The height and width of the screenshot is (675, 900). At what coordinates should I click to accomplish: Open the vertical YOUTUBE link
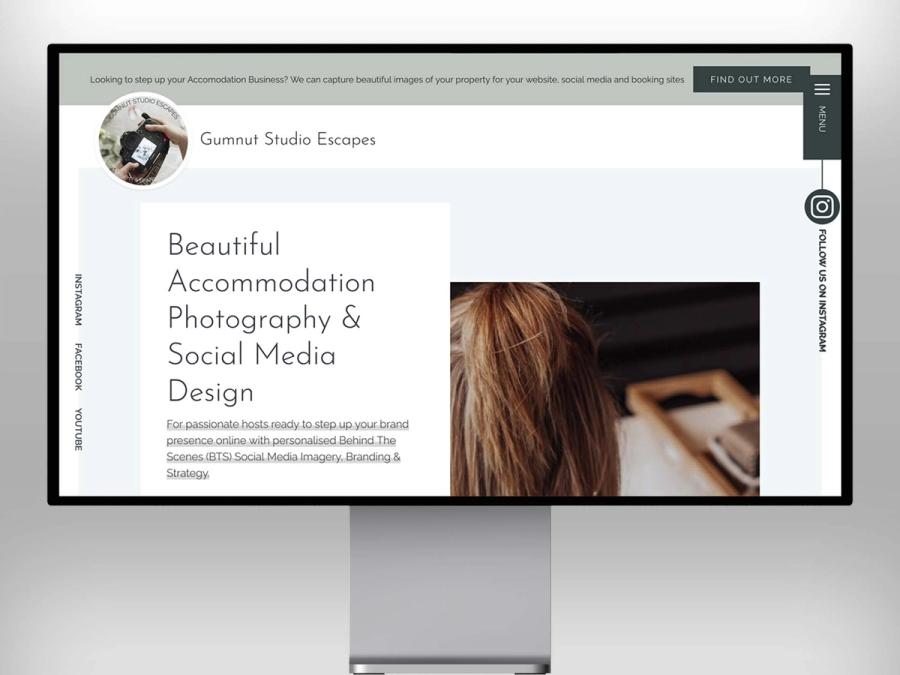[x=78, y=429]
